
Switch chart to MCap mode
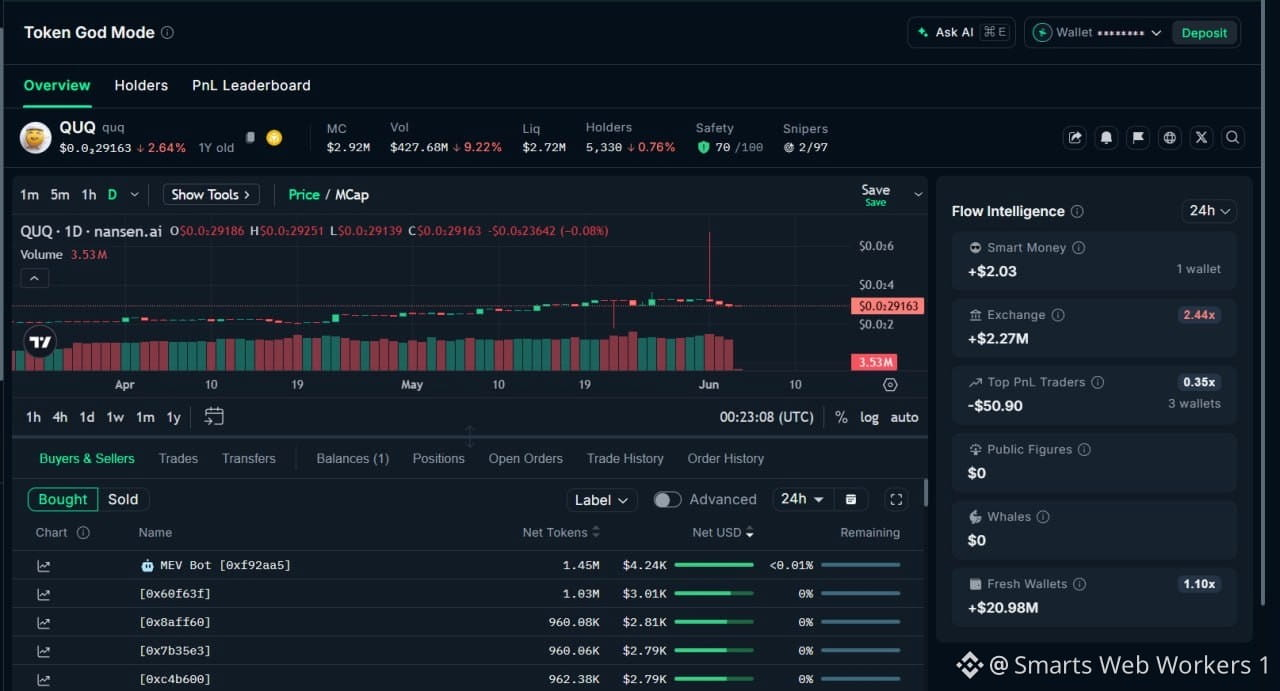[352, 194]
